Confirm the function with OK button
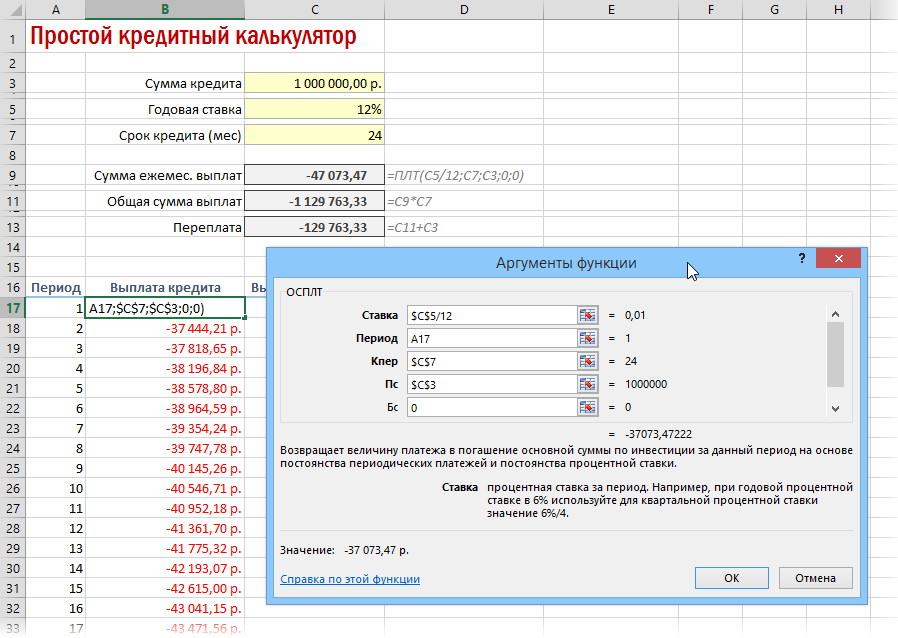 click(731, 578)
